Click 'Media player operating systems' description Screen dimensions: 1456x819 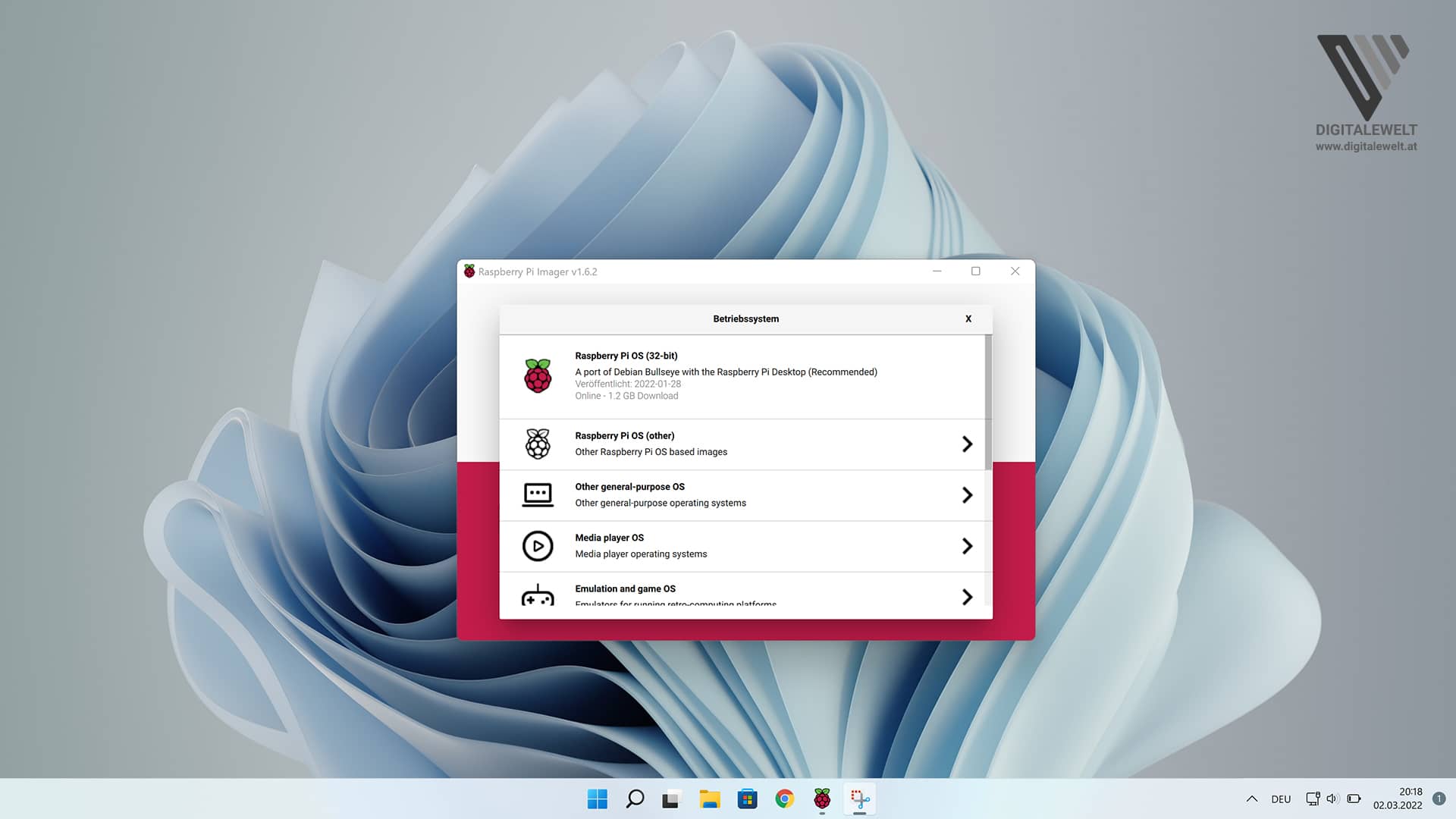[641, 554]
